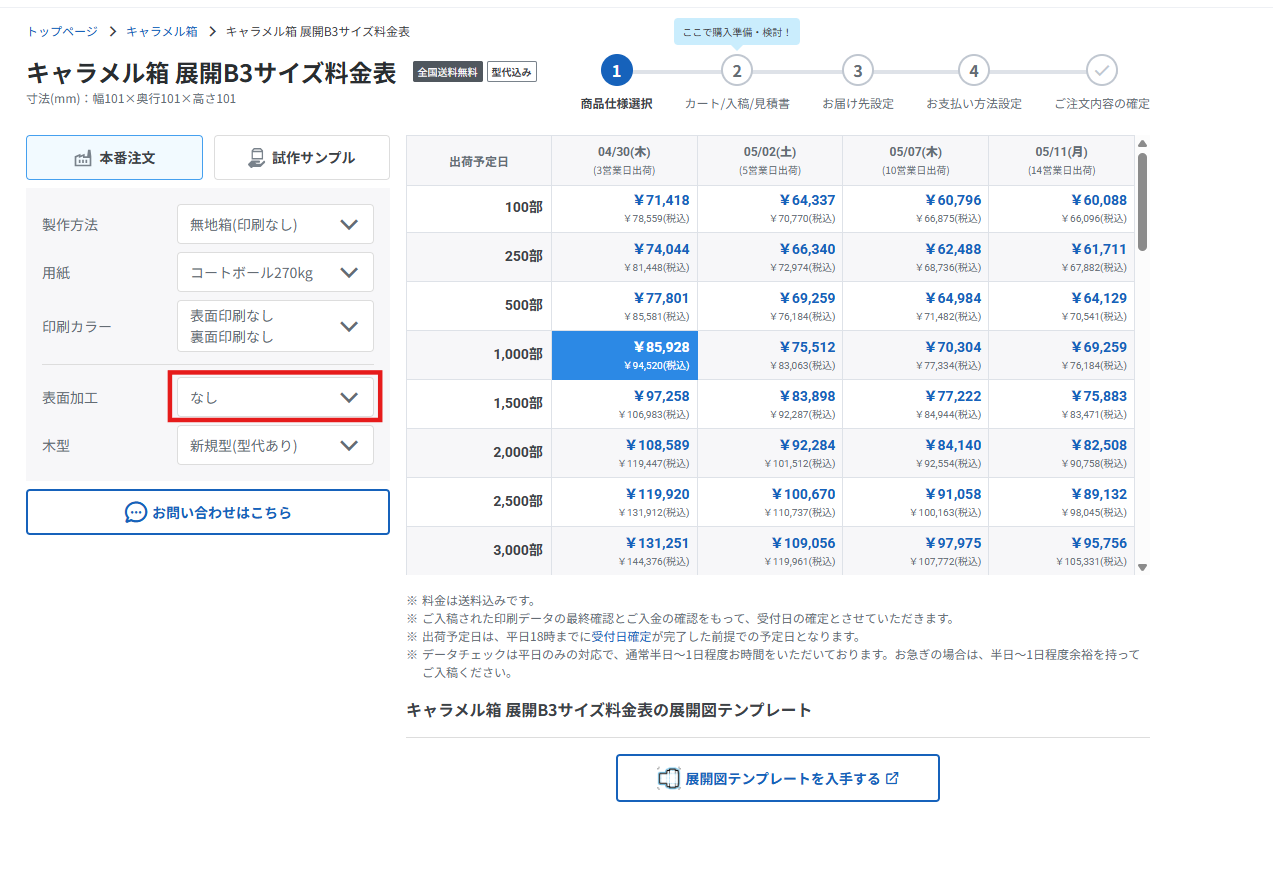Select price ¥95,756 for 3,000部
This screenshot has height=874, width=1273.
1062,551
